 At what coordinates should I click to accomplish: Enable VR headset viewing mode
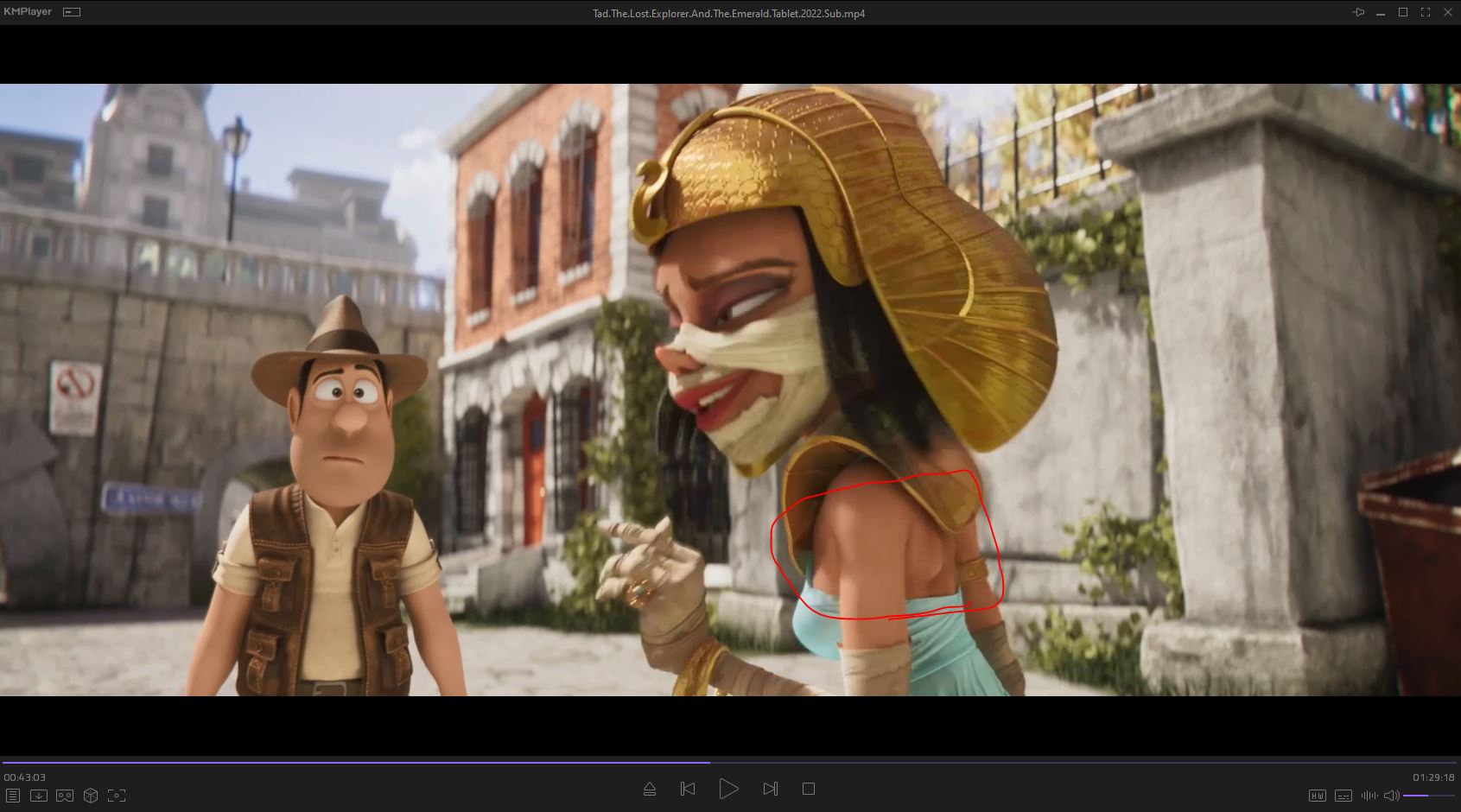[x=65, y=796]
